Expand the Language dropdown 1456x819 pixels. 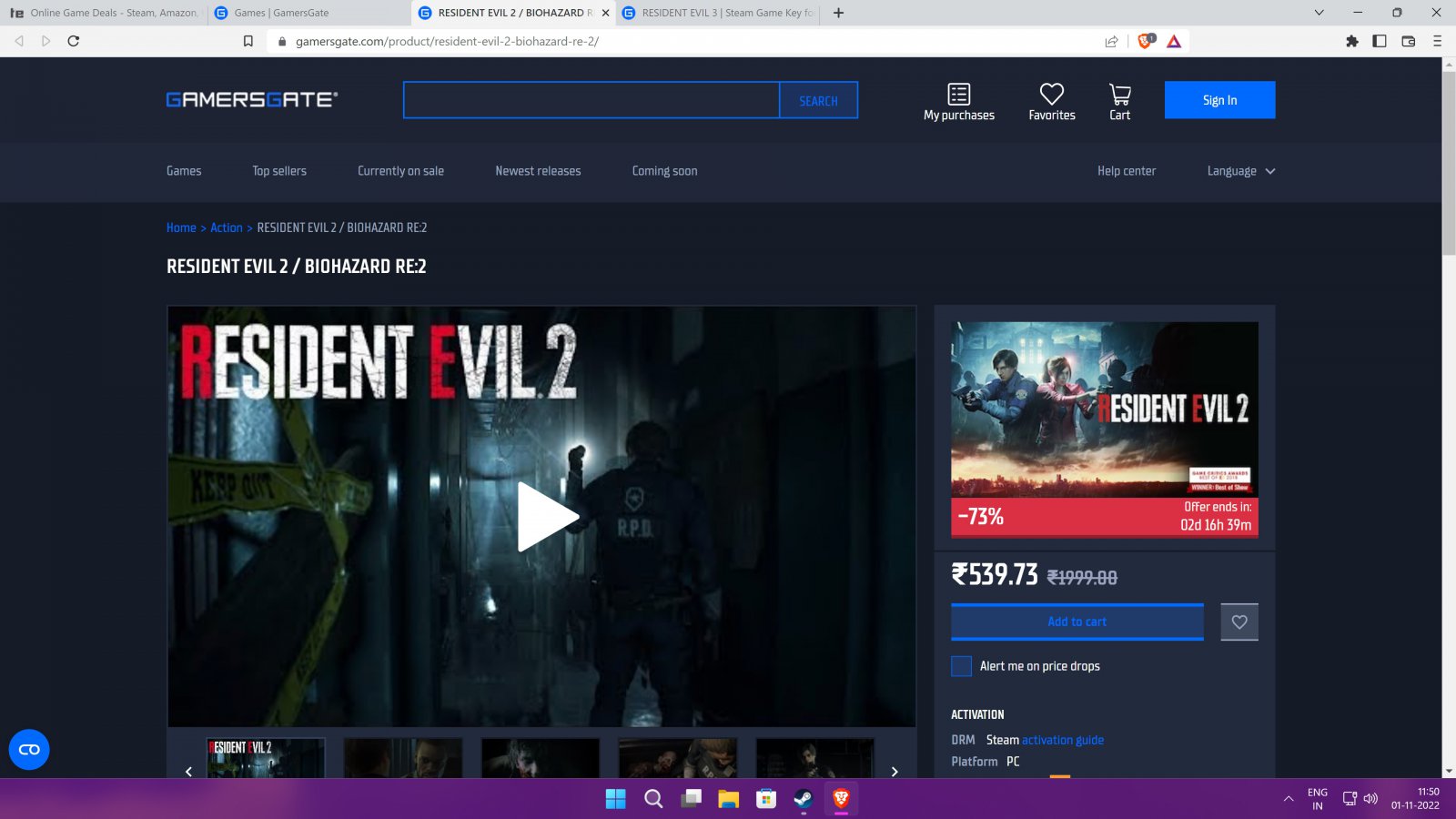click(1240, 171)
